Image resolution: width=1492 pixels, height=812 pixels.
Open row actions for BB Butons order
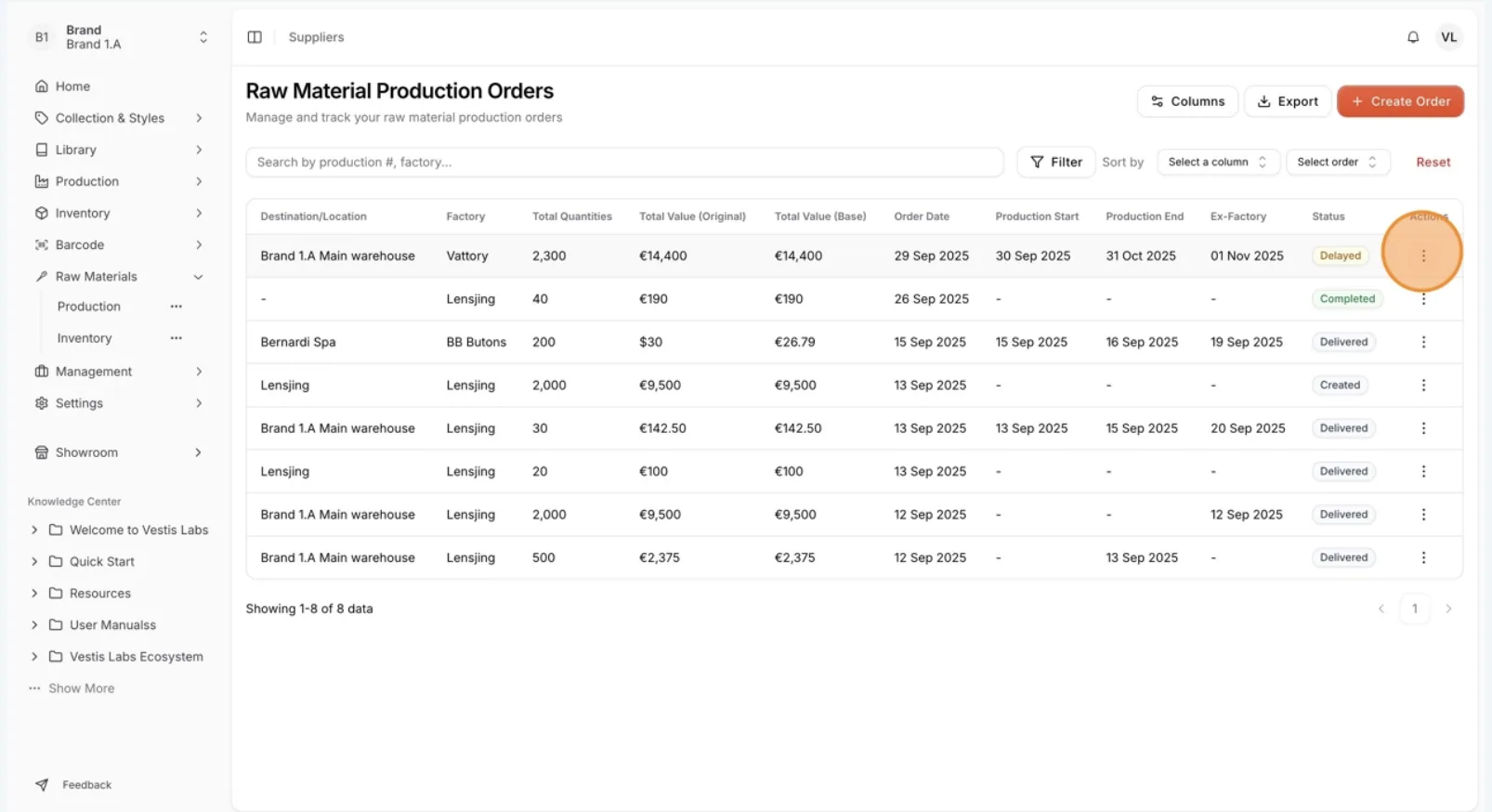[x=1423, y=342]
